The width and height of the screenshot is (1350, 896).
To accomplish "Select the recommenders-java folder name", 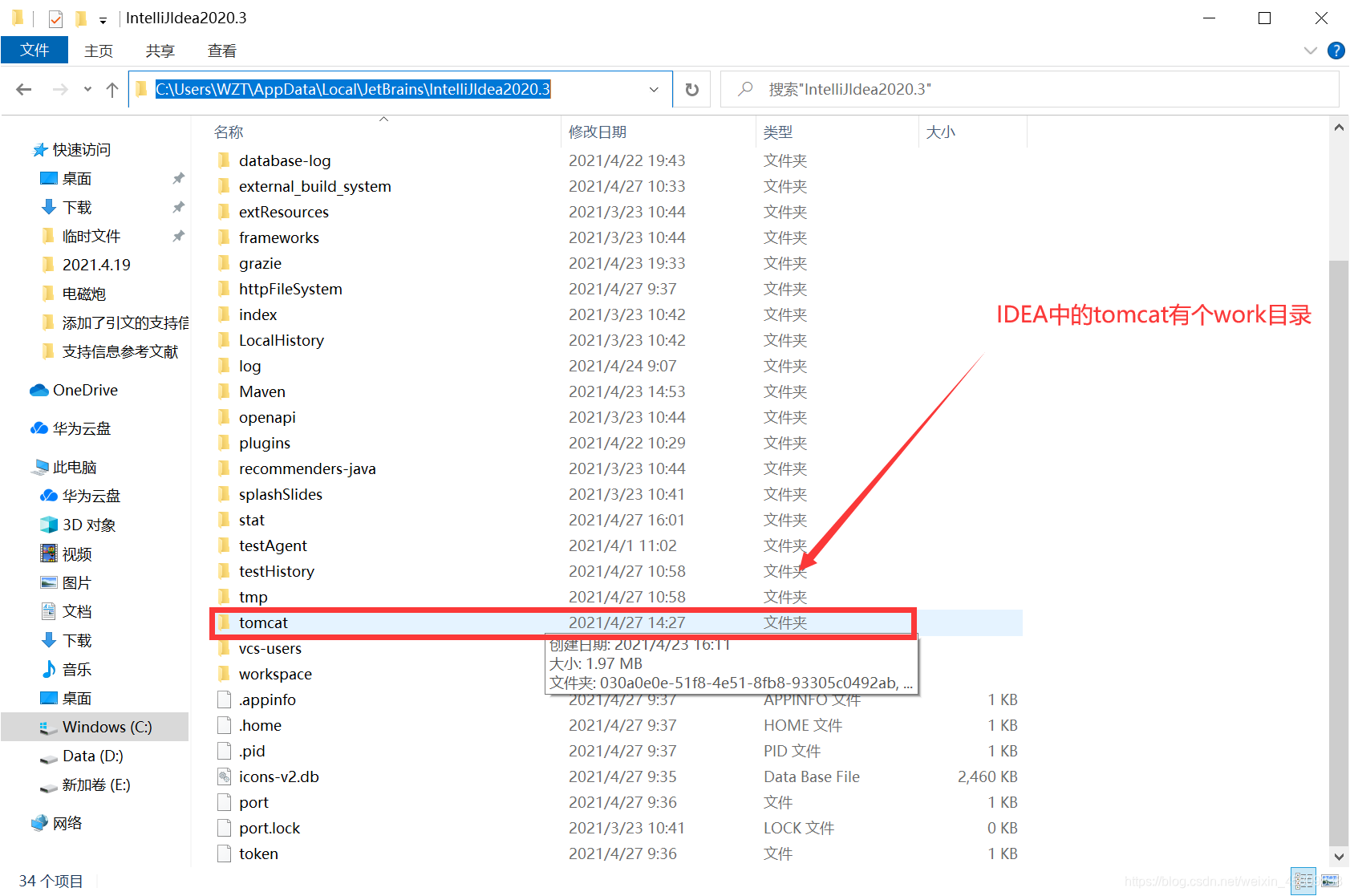I will click(307, 468).
